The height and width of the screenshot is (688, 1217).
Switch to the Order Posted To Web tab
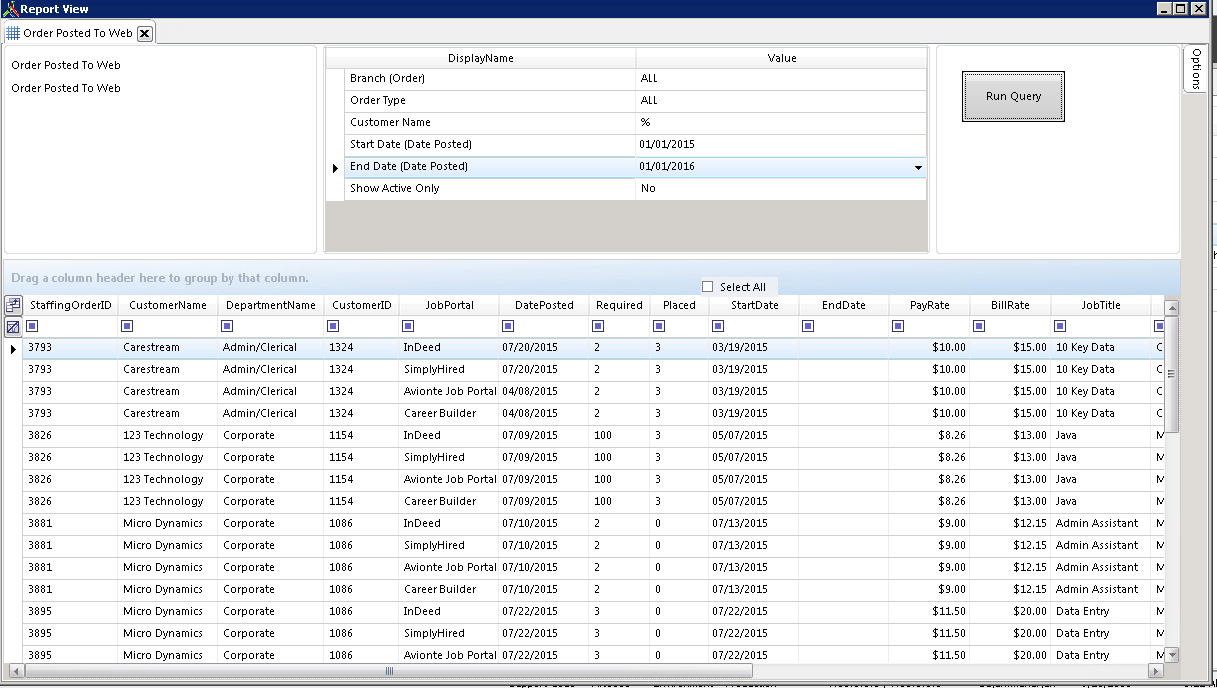78,33
